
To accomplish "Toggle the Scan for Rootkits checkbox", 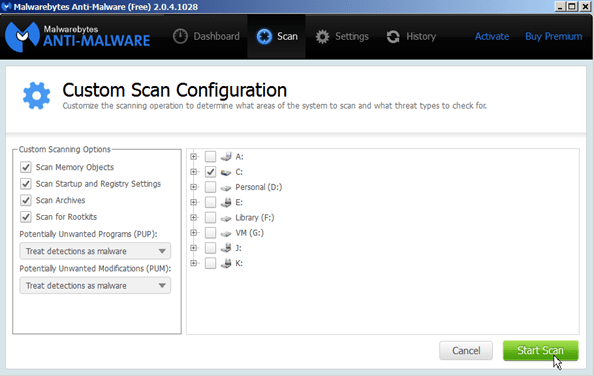I will tap(26, 217).
